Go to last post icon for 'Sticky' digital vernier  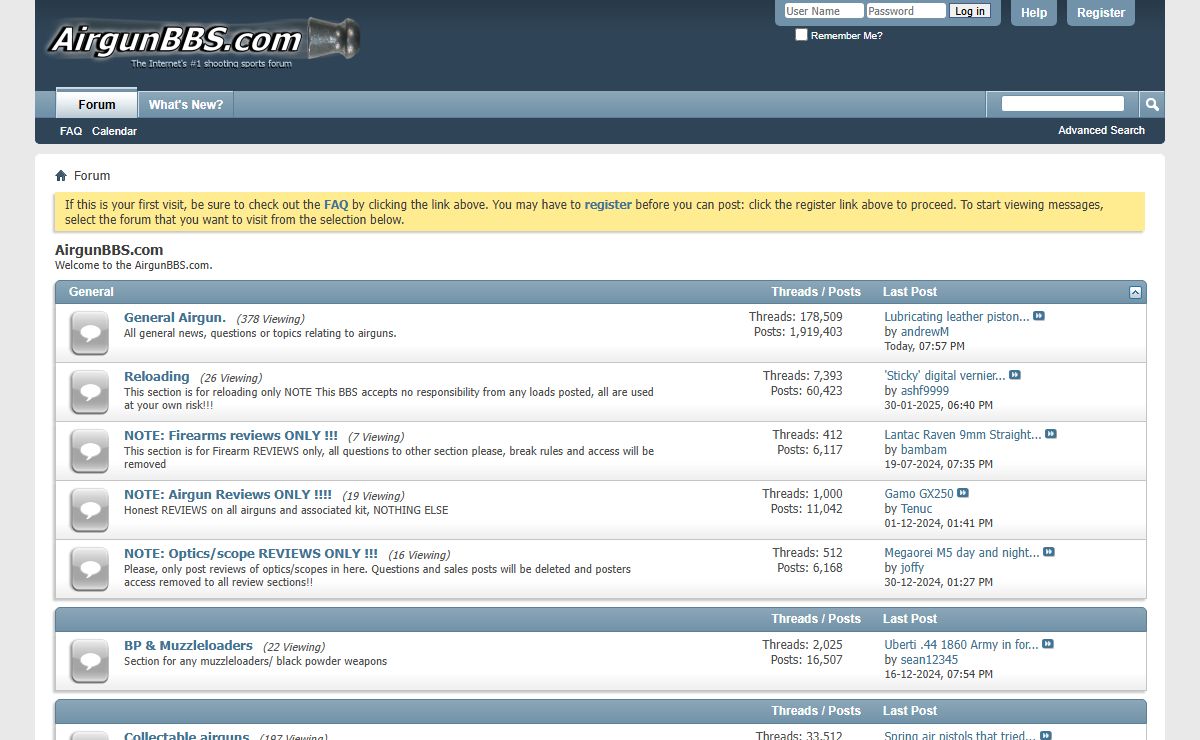1015,375
